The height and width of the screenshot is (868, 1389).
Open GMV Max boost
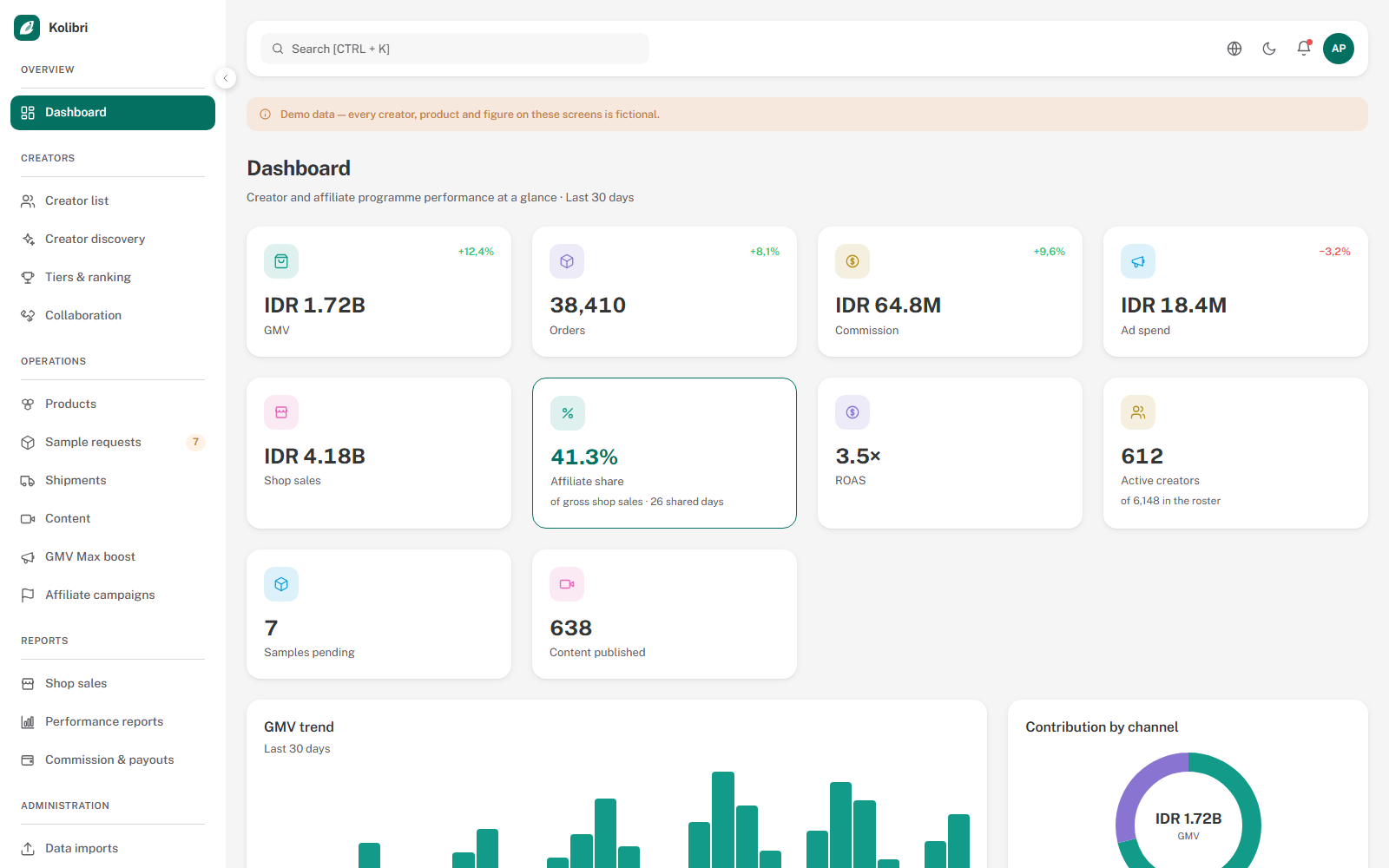113,557
